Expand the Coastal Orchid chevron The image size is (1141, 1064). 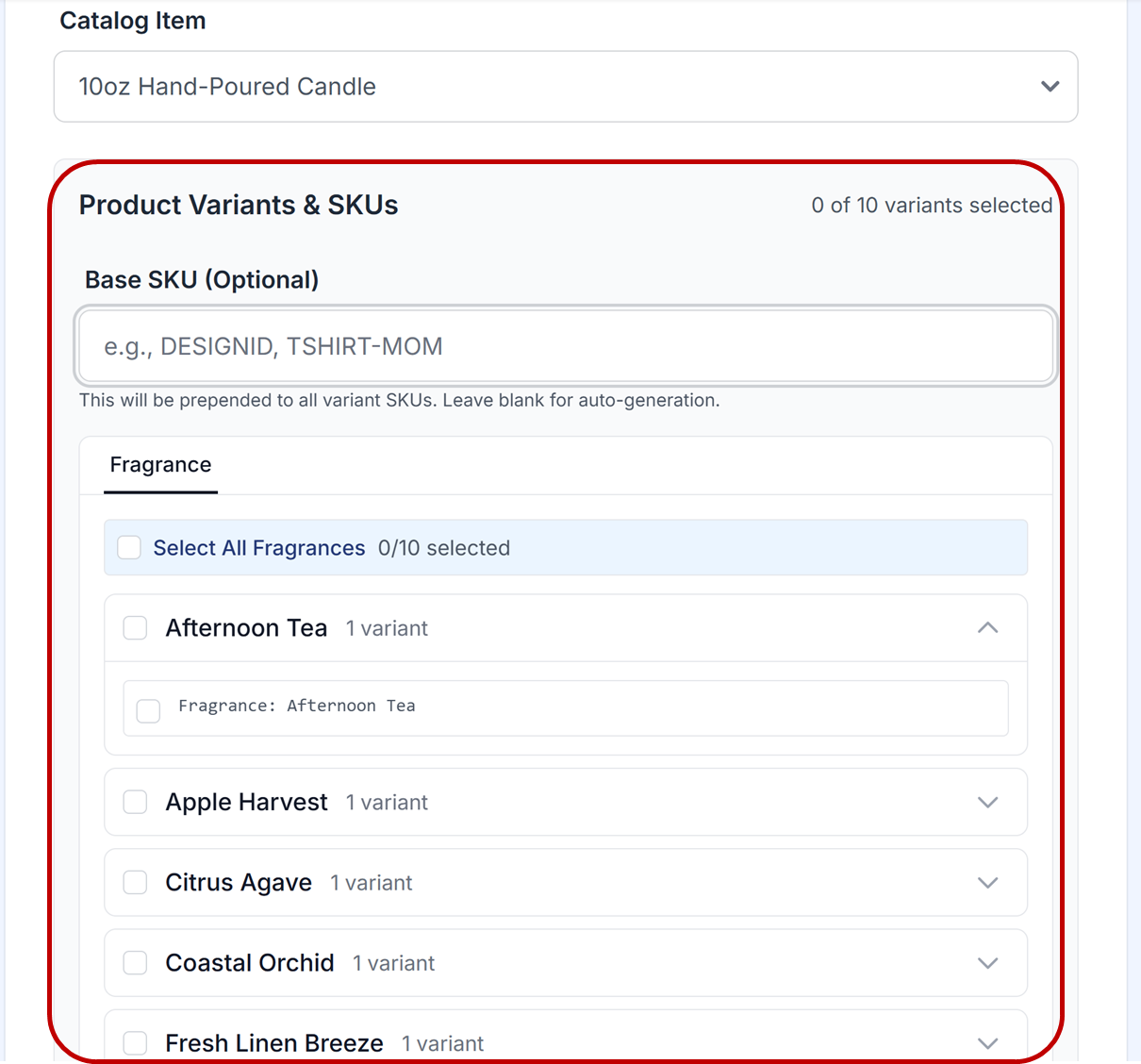coord(987,963)
